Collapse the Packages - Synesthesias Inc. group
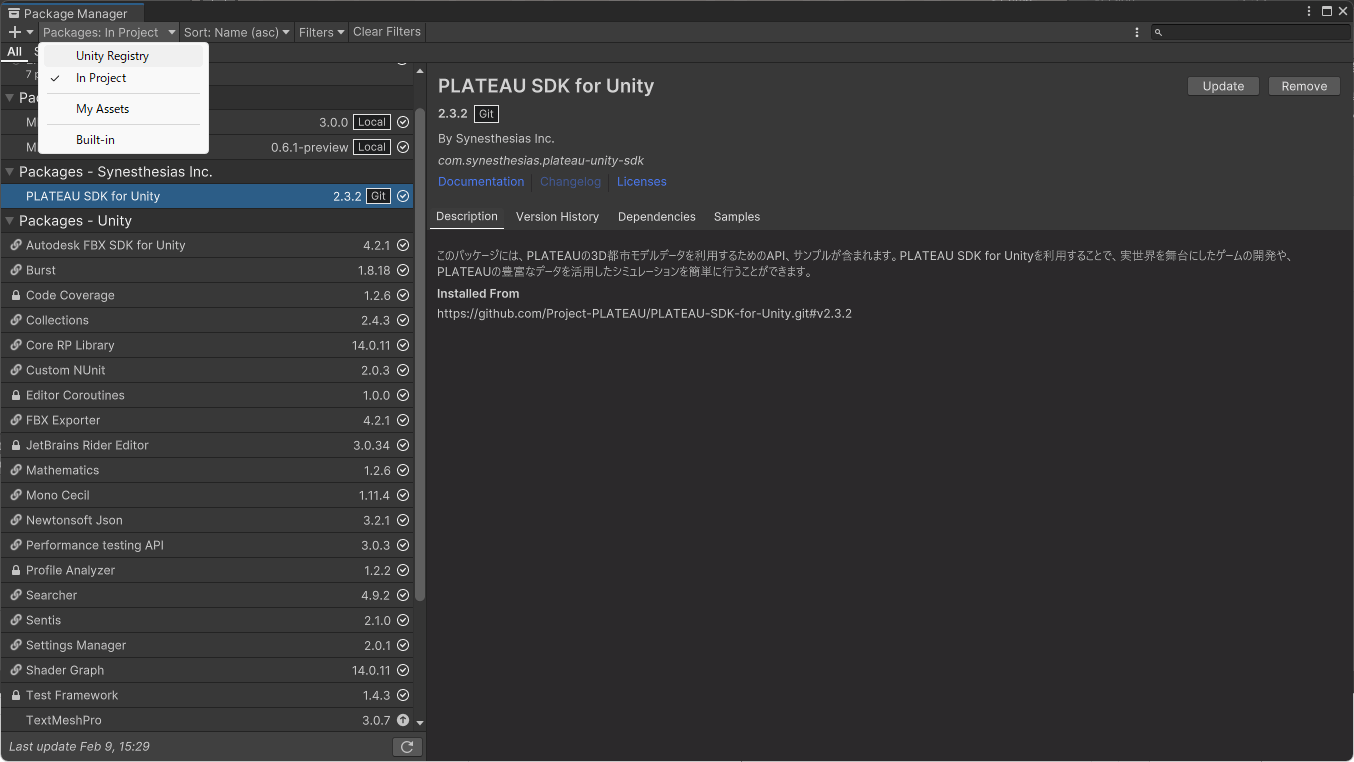 pyautogui.click(x=10, y=172)
